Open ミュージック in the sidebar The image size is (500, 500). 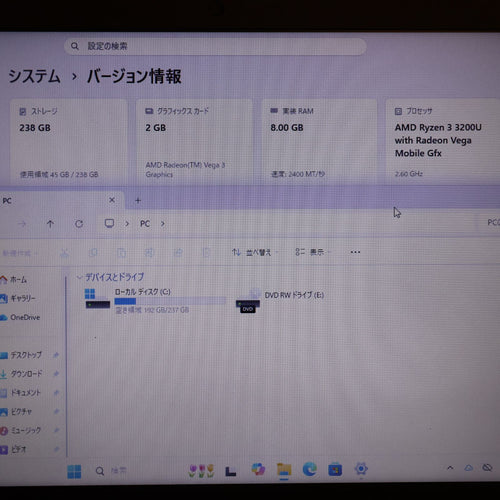click(x=21, y=431)
